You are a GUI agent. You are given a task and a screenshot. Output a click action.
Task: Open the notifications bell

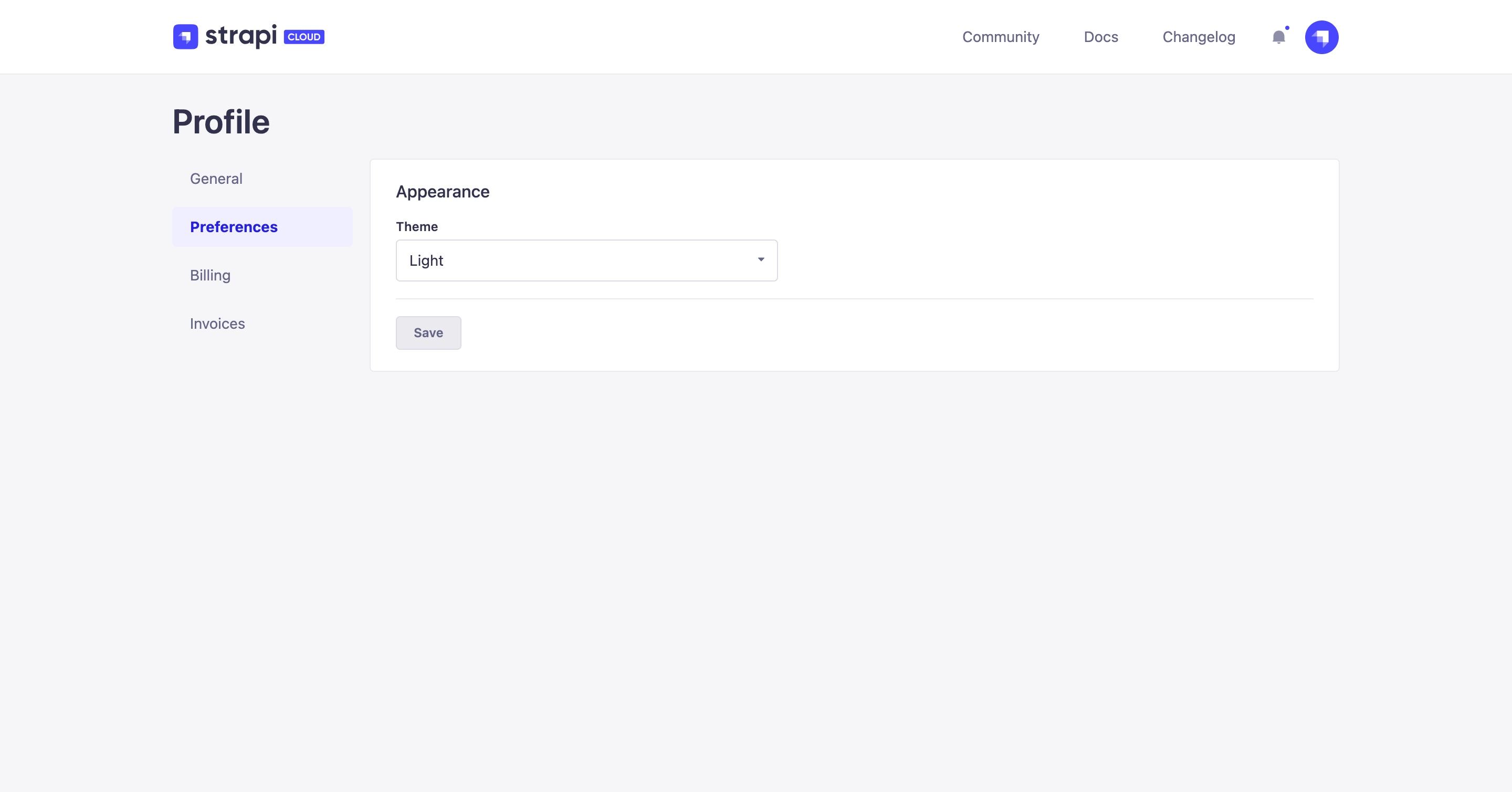point(1278,38)
